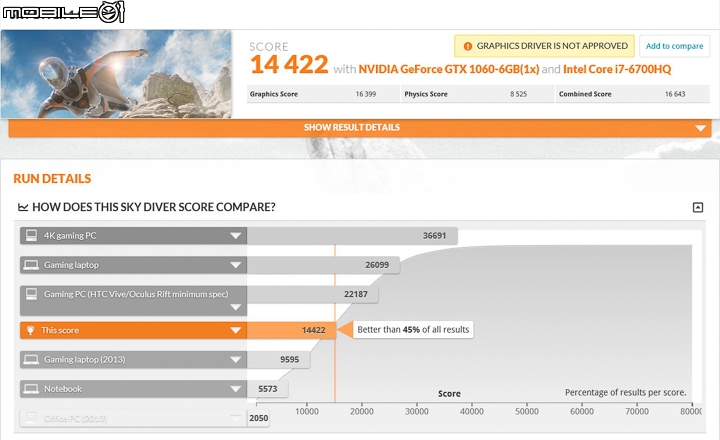720x440 pixels.
Task: Expand the Gaming laptop row arrow
Action: (x=236, y=265)
